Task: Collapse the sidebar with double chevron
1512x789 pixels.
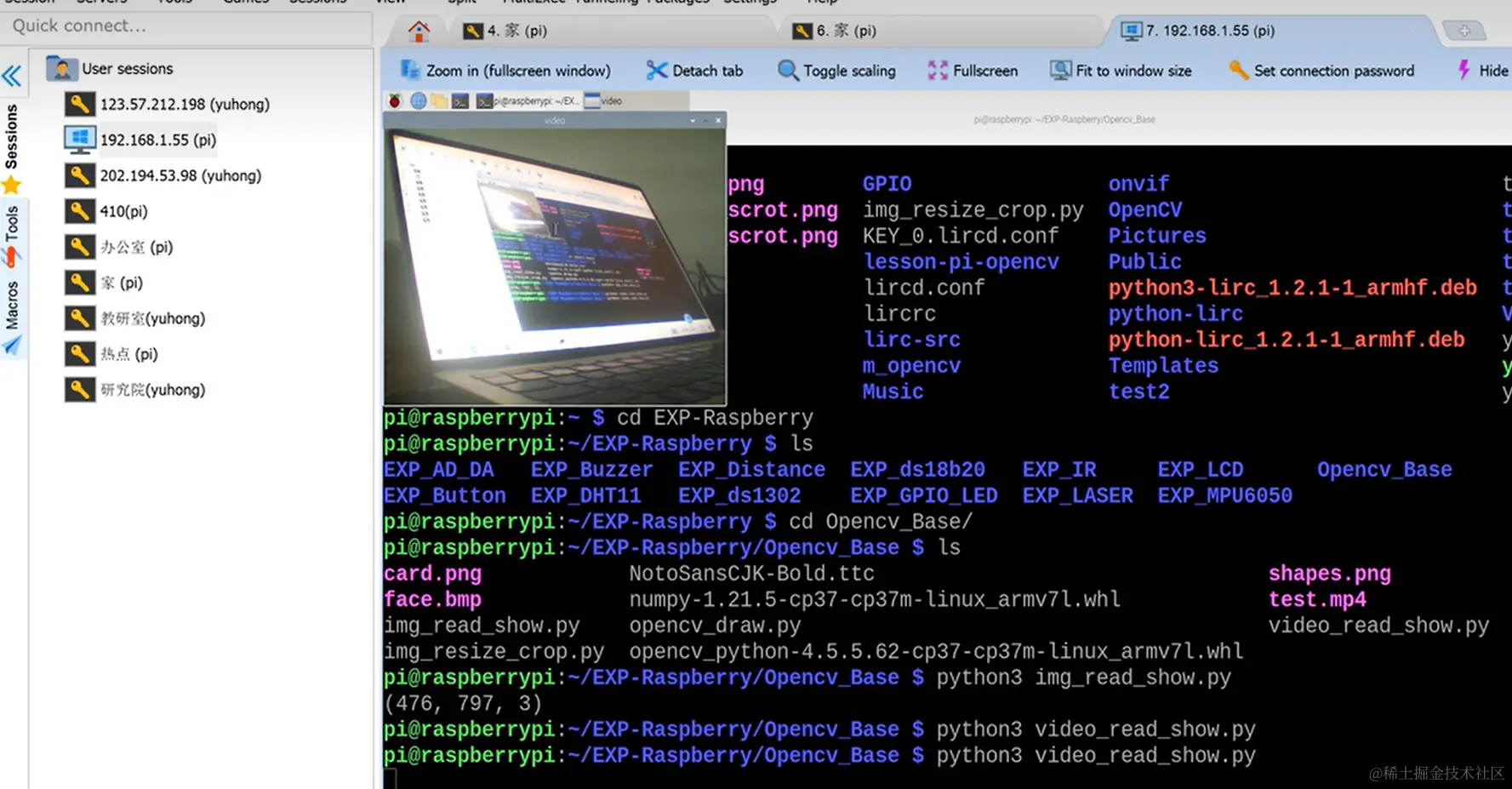Action: click(12, 77)
